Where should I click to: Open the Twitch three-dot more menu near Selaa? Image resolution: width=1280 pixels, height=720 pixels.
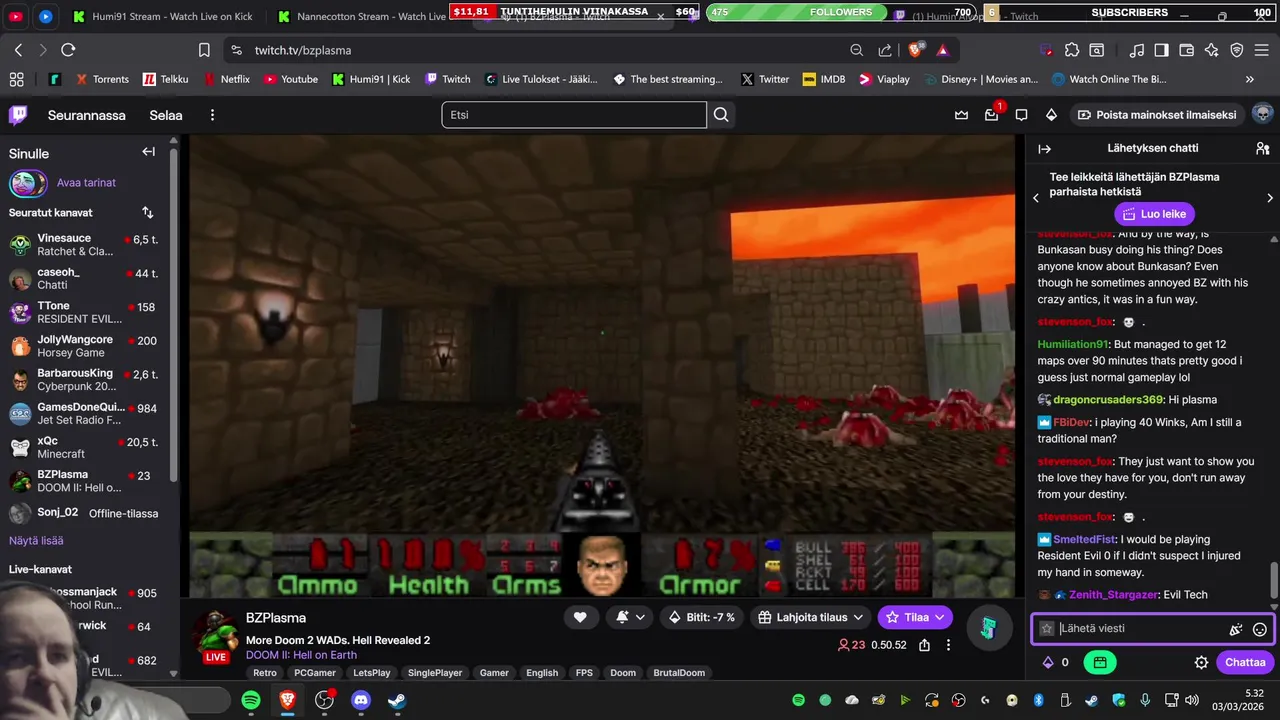(x=212, y=115)
